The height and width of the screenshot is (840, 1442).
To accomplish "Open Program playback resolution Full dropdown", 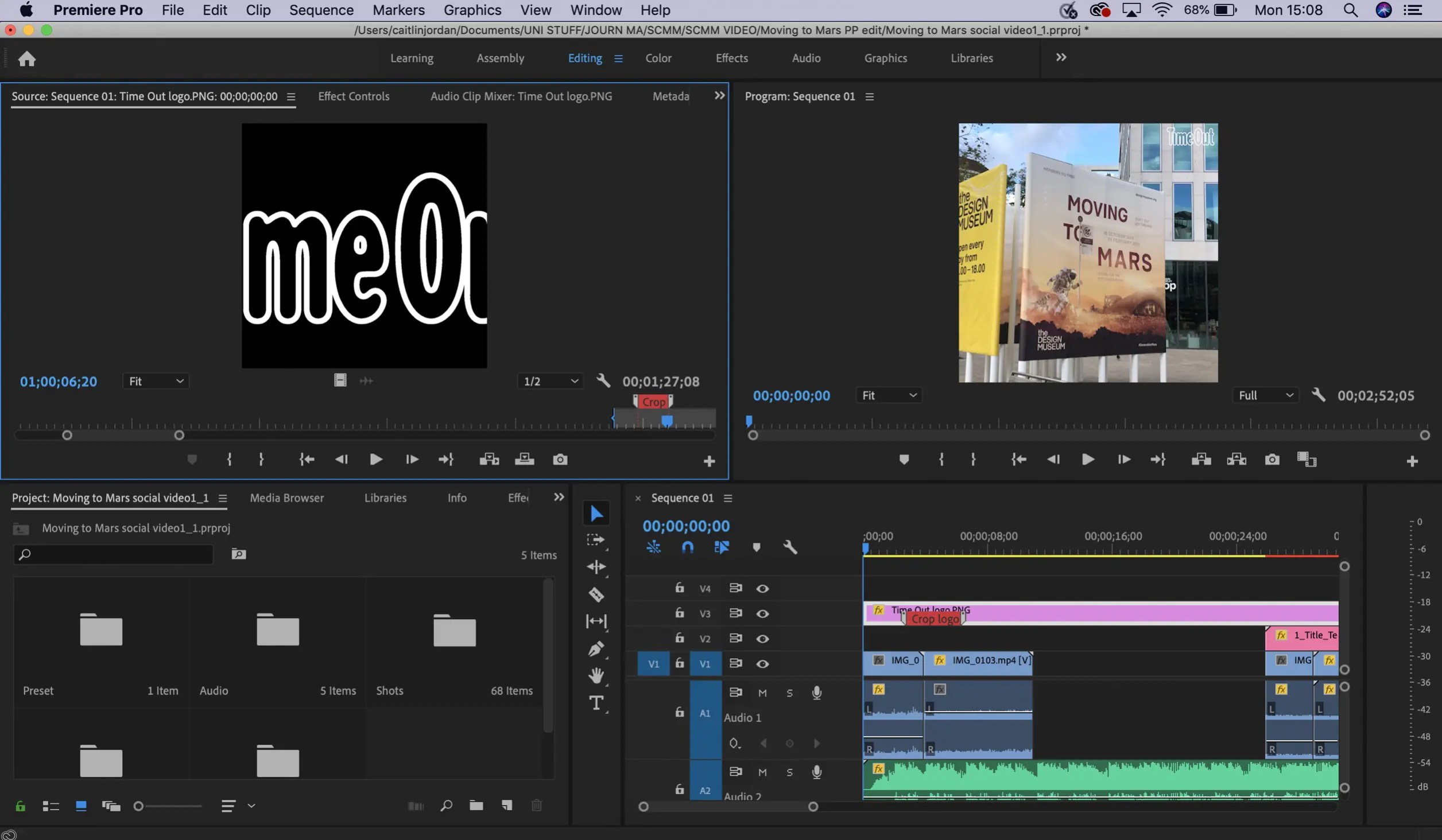I will click(1265, 395).
